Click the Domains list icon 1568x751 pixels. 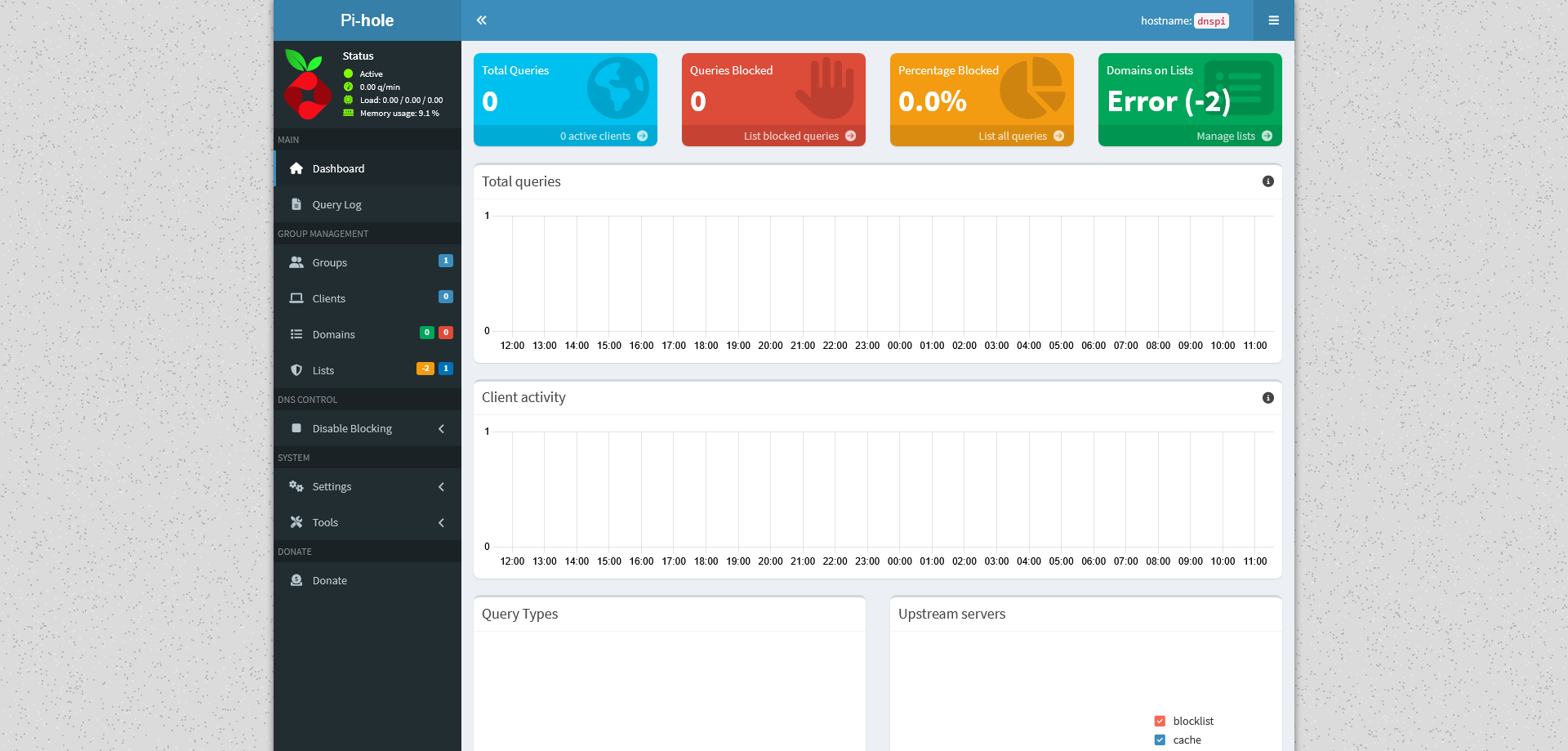(x=296, y=334)
